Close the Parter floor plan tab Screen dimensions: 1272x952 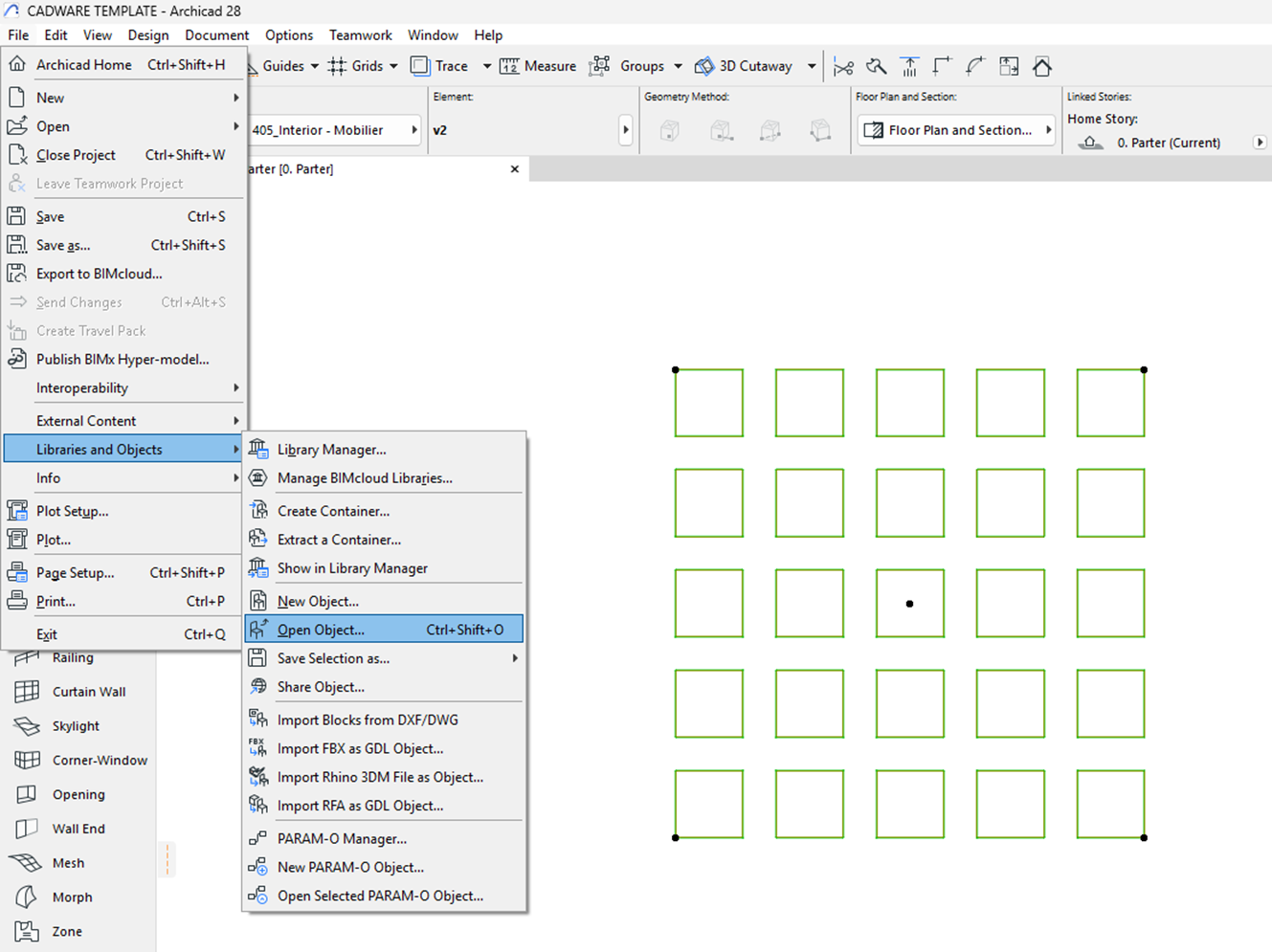click(515, 168)
